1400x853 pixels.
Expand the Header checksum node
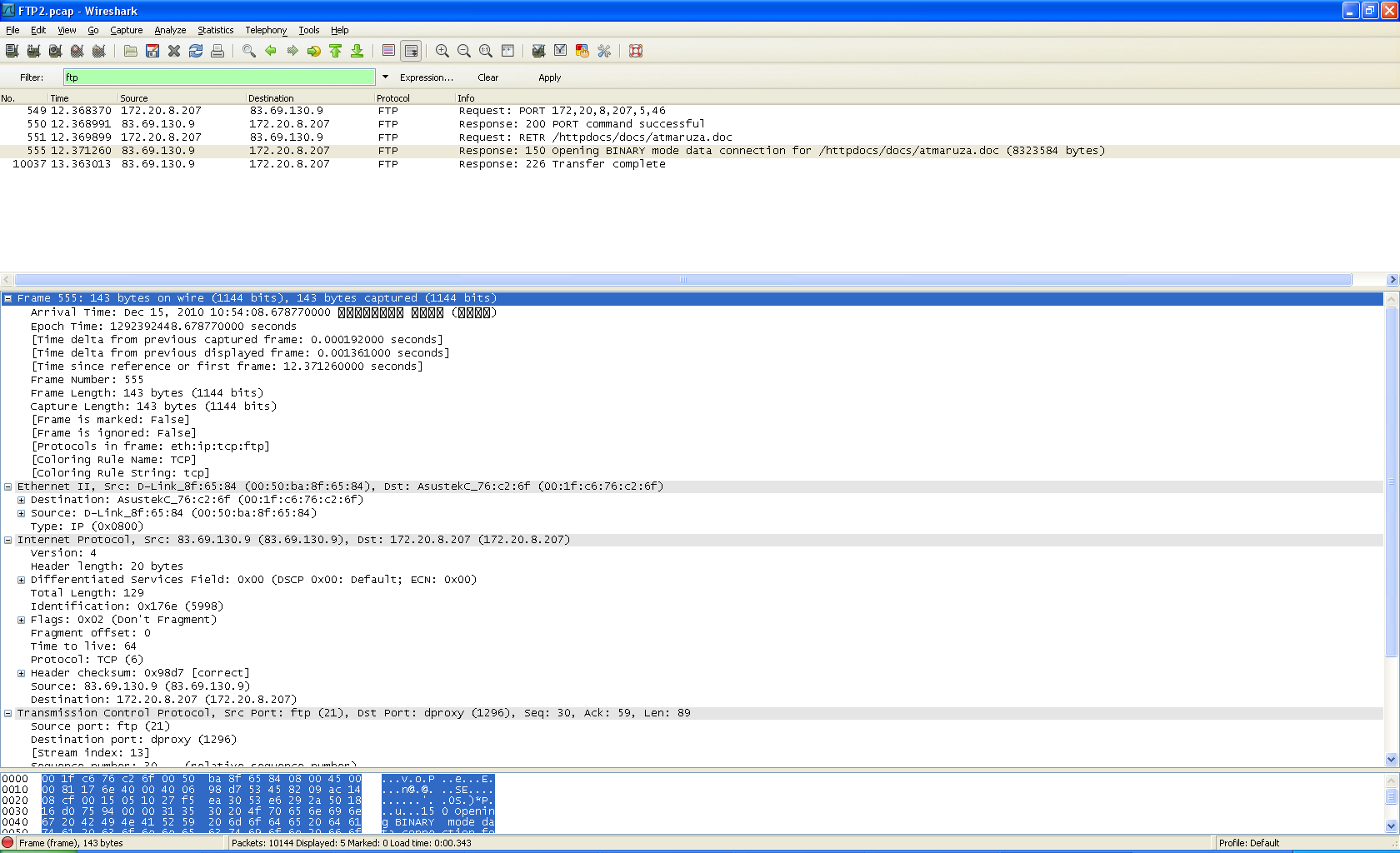point(21,673)
